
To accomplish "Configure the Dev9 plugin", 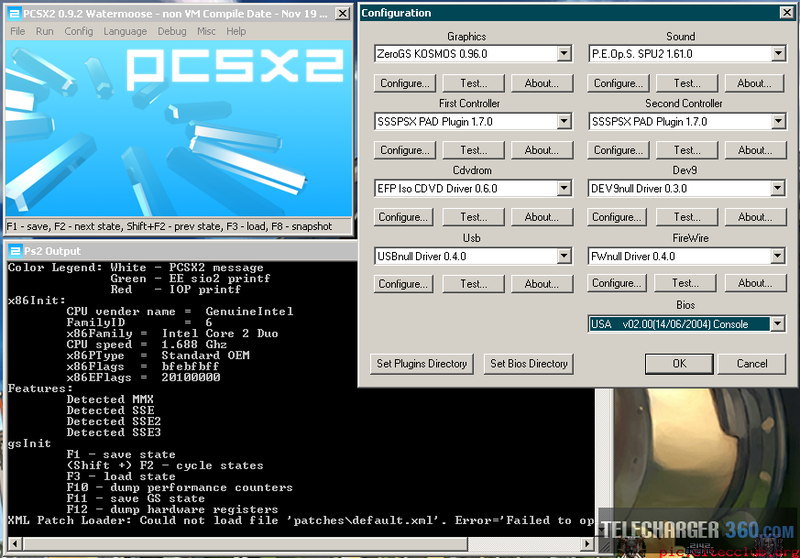I will click(x=617, y=217).
